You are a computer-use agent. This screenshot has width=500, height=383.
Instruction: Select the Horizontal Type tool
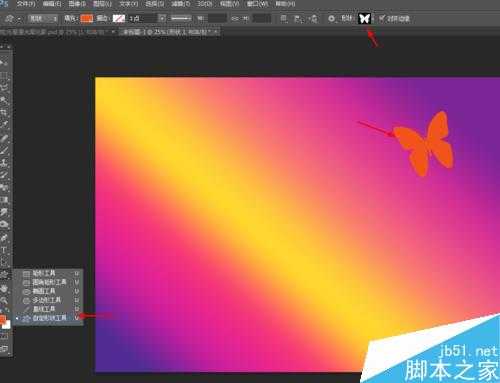(x=4, y=250)
